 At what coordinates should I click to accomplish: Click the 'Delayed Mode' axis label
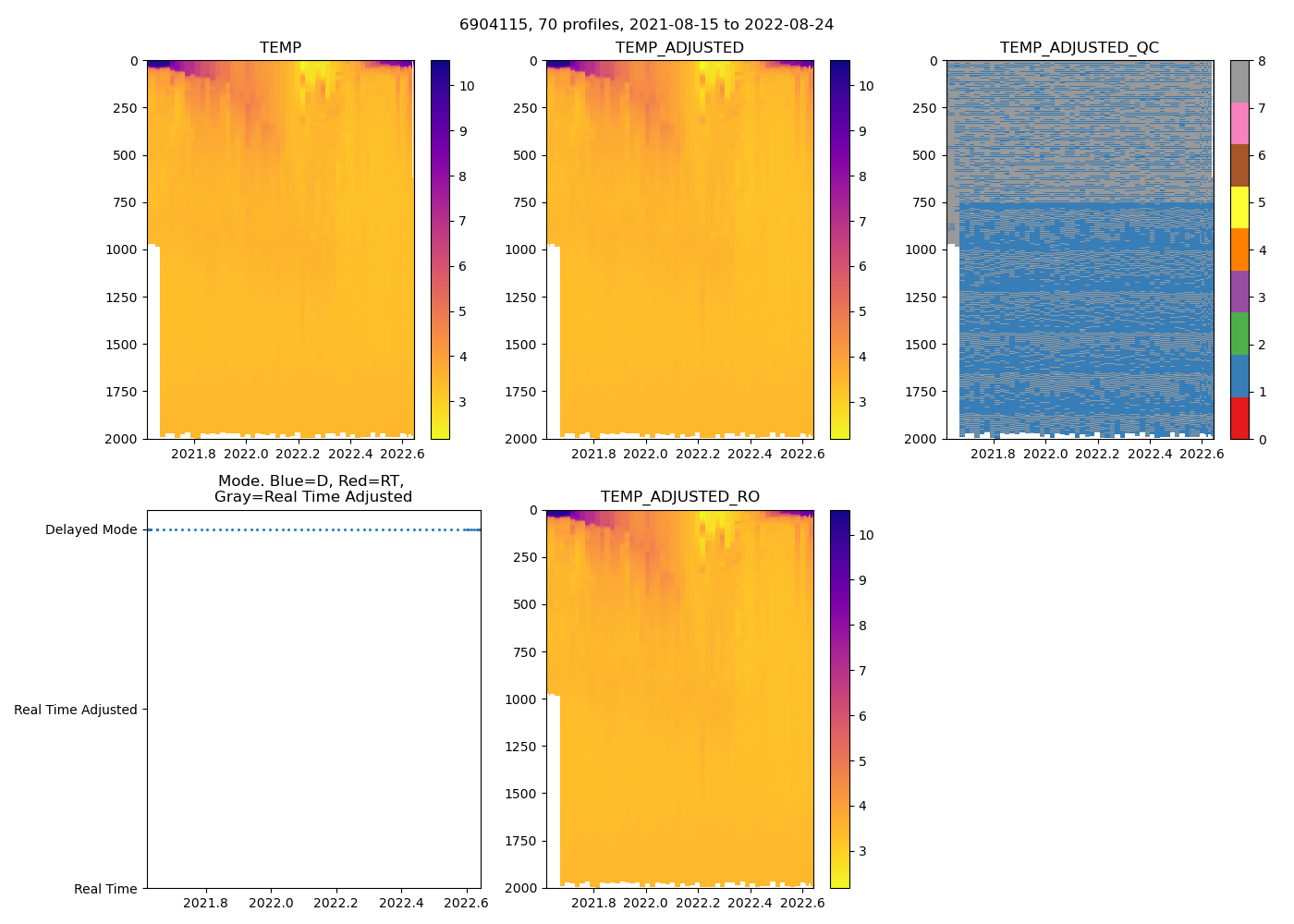pos(91,529)
